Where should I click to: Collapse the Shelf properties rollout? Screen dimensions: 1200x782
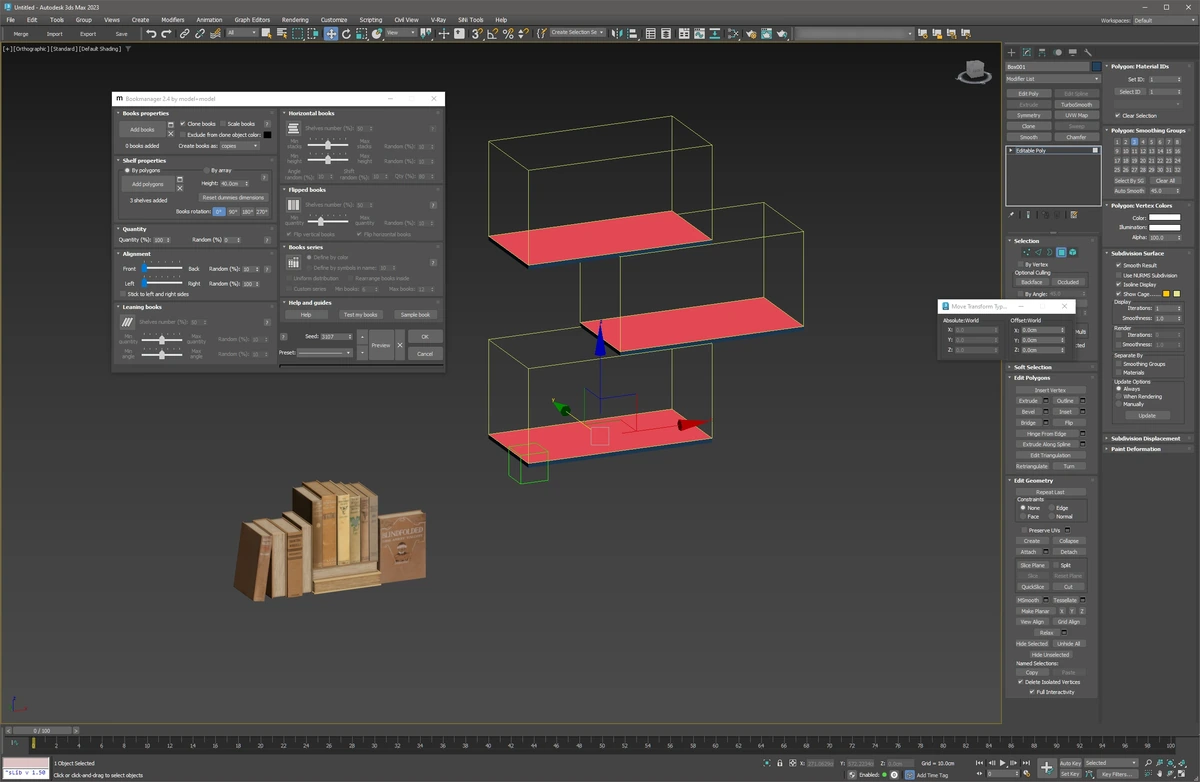click(x=144, y=160)
